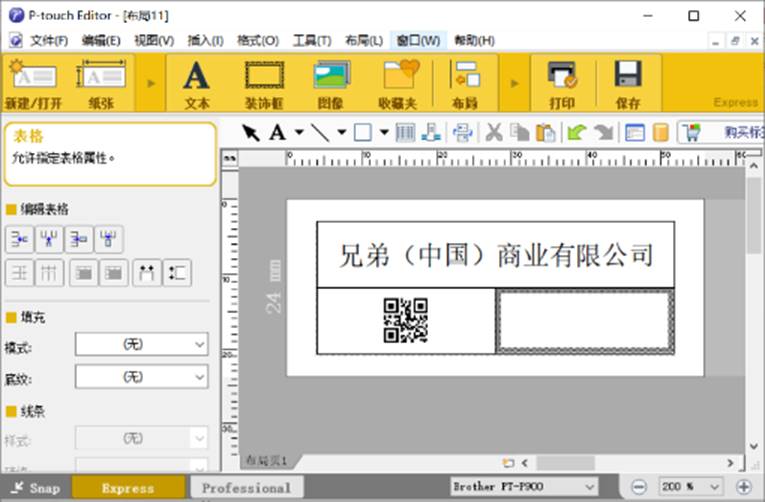Open the 编辑(E) menu
Screen dimensions: 765x502
coord(101,40)
